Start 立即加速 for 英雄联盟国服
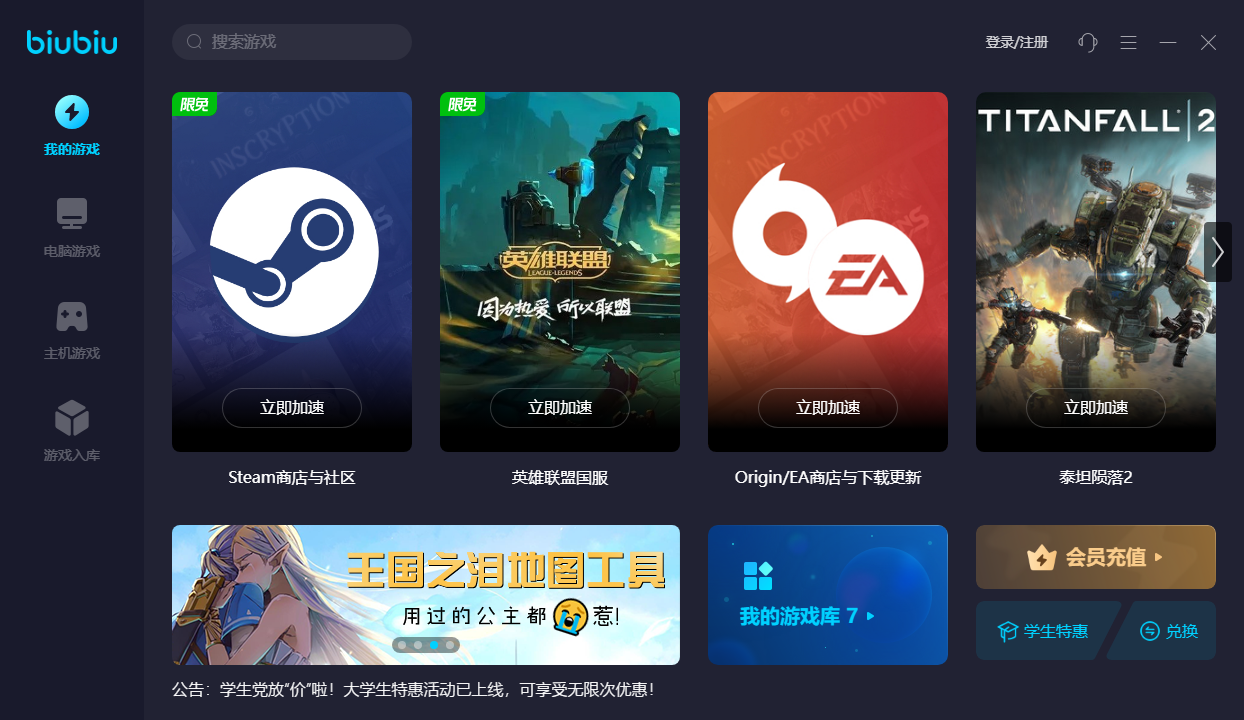The width and height of the screenshot is (1244, 720). [x=560, y=408]
